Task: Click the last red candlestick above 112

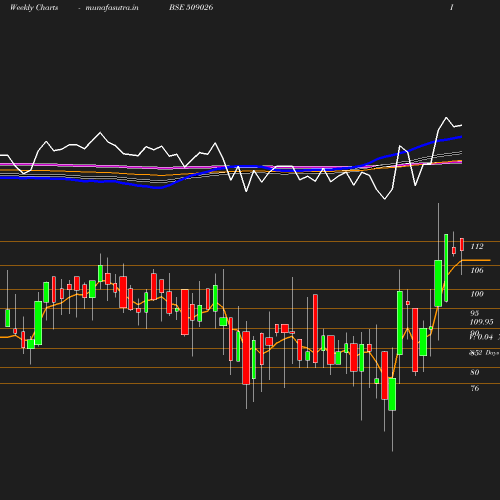Action: (x=462, y=245)
